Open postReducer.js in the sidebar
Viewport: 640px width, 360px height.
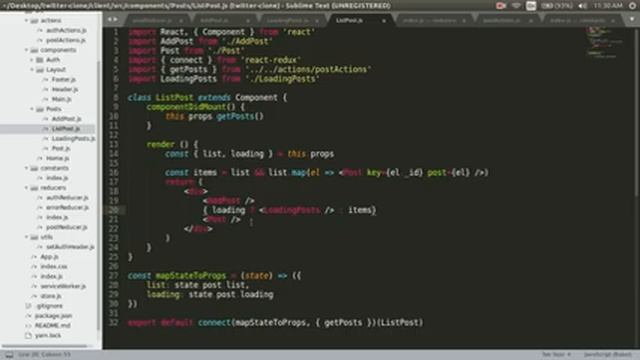point(67,227)
